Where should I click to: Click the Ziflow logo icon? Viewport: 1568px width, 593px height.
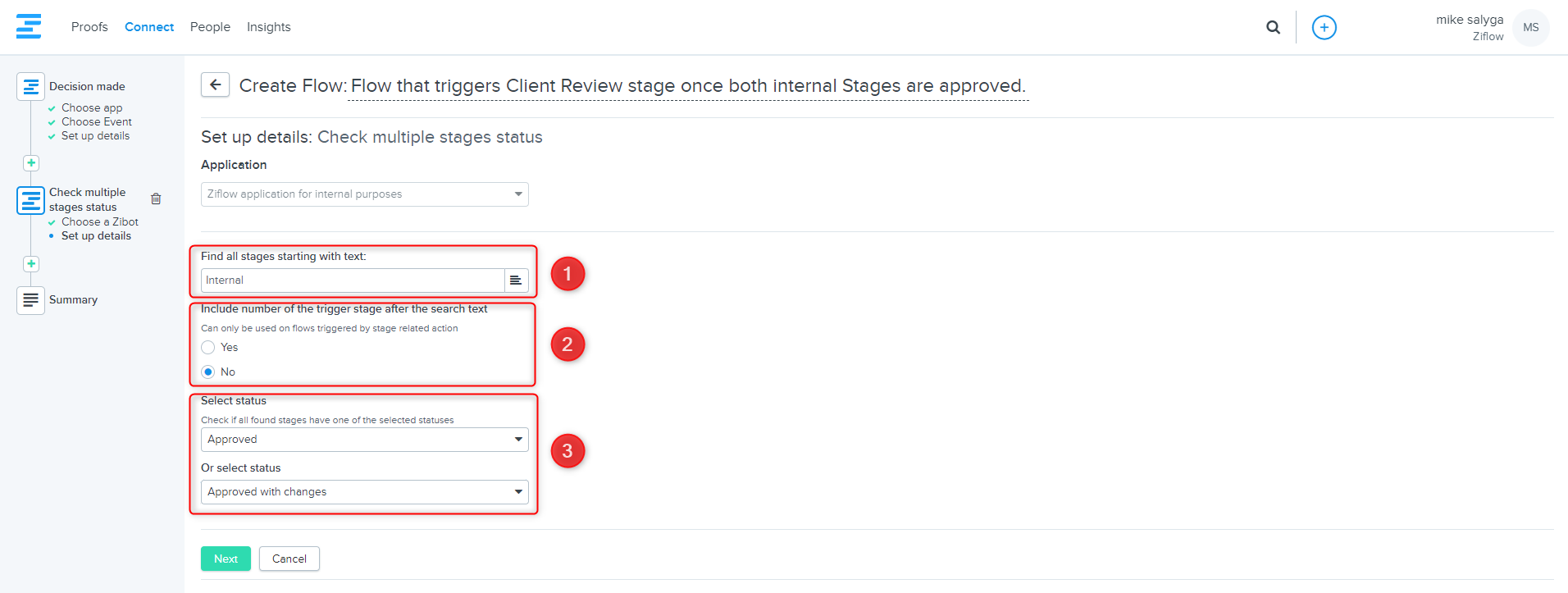[x=29, y=26]
